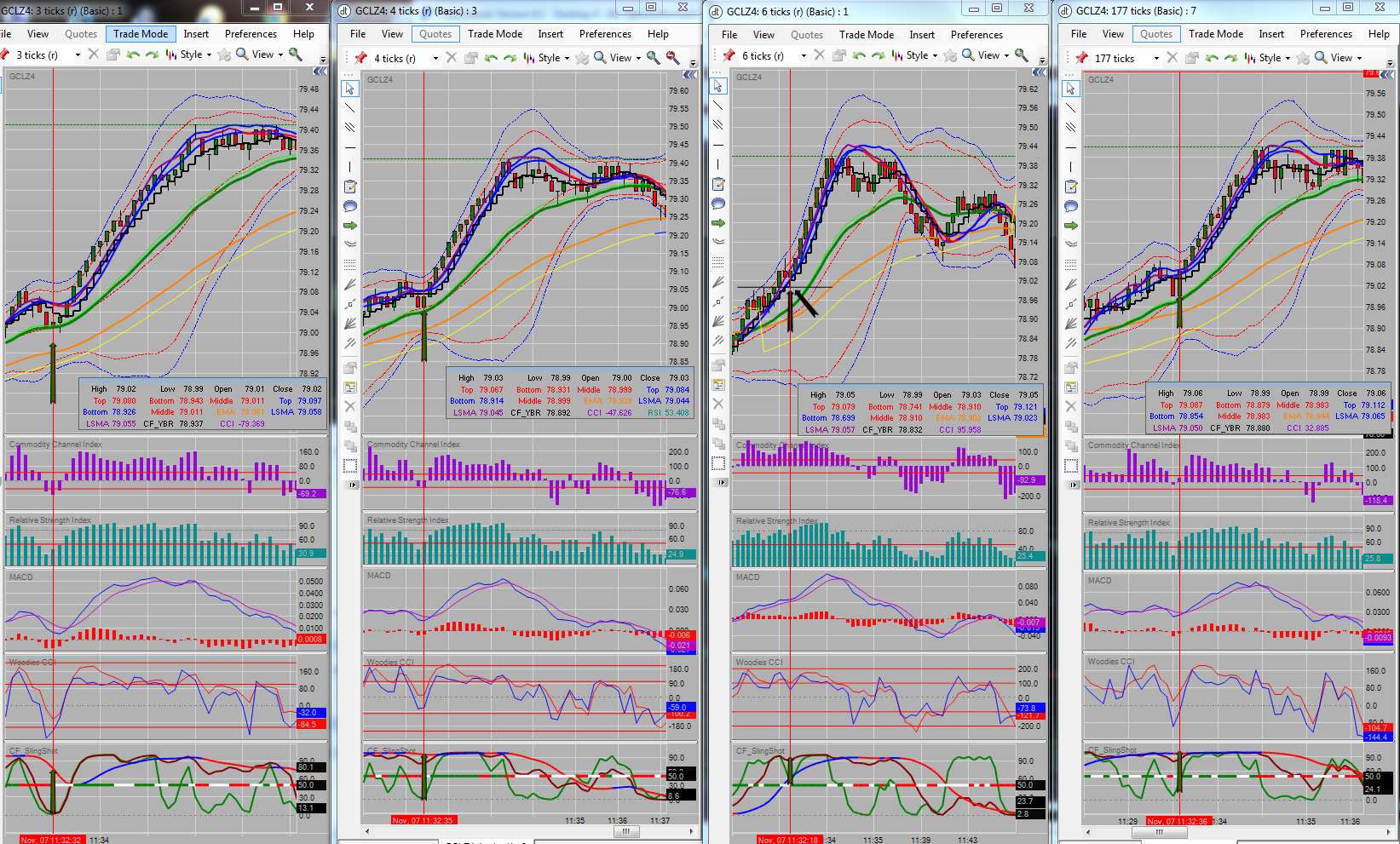Select pointer tool in 6 ticks window

(717, 86)
